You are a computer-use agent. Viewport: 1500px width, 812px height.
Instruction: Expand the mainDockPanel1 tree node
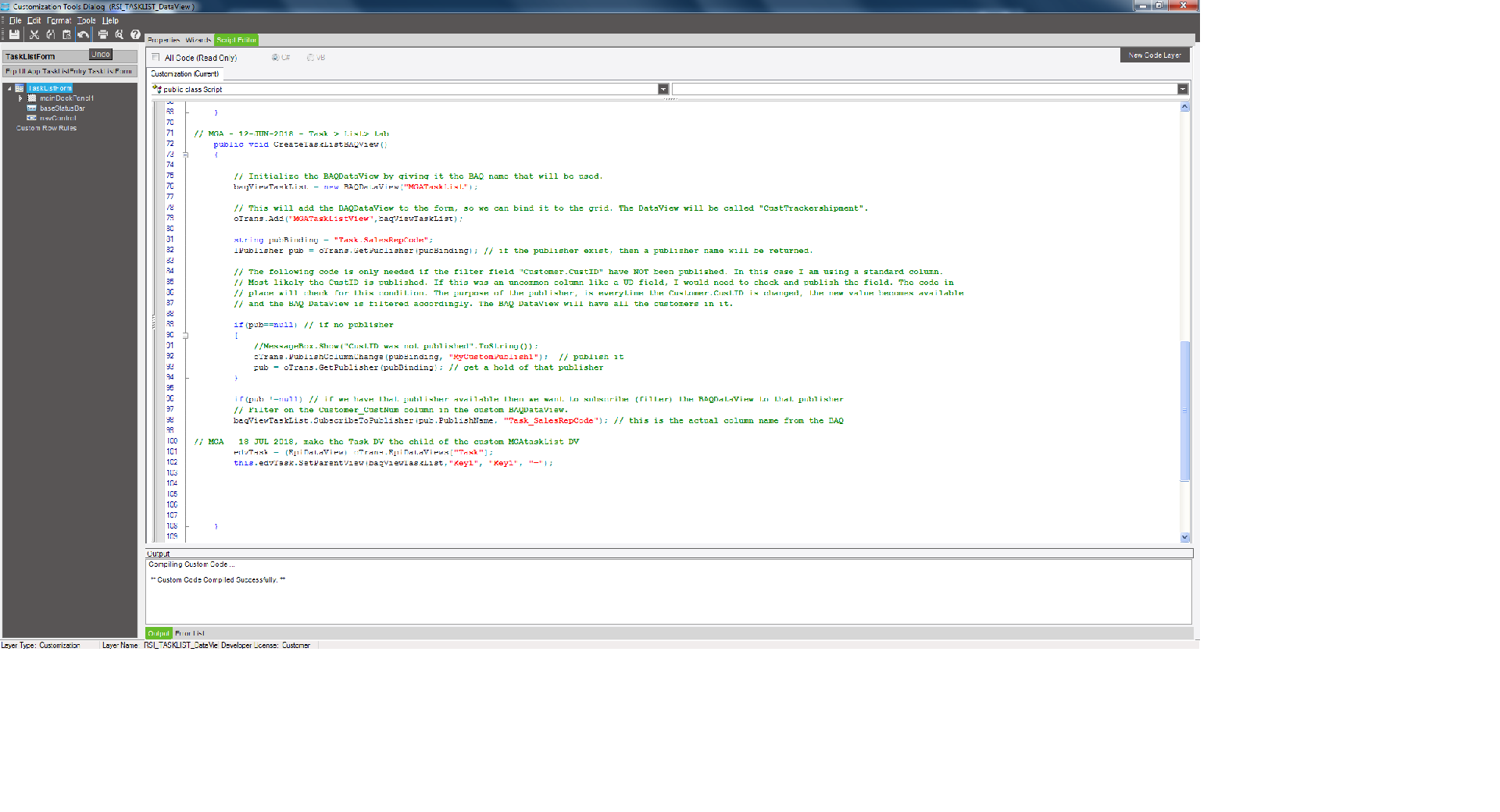point(20,98)
